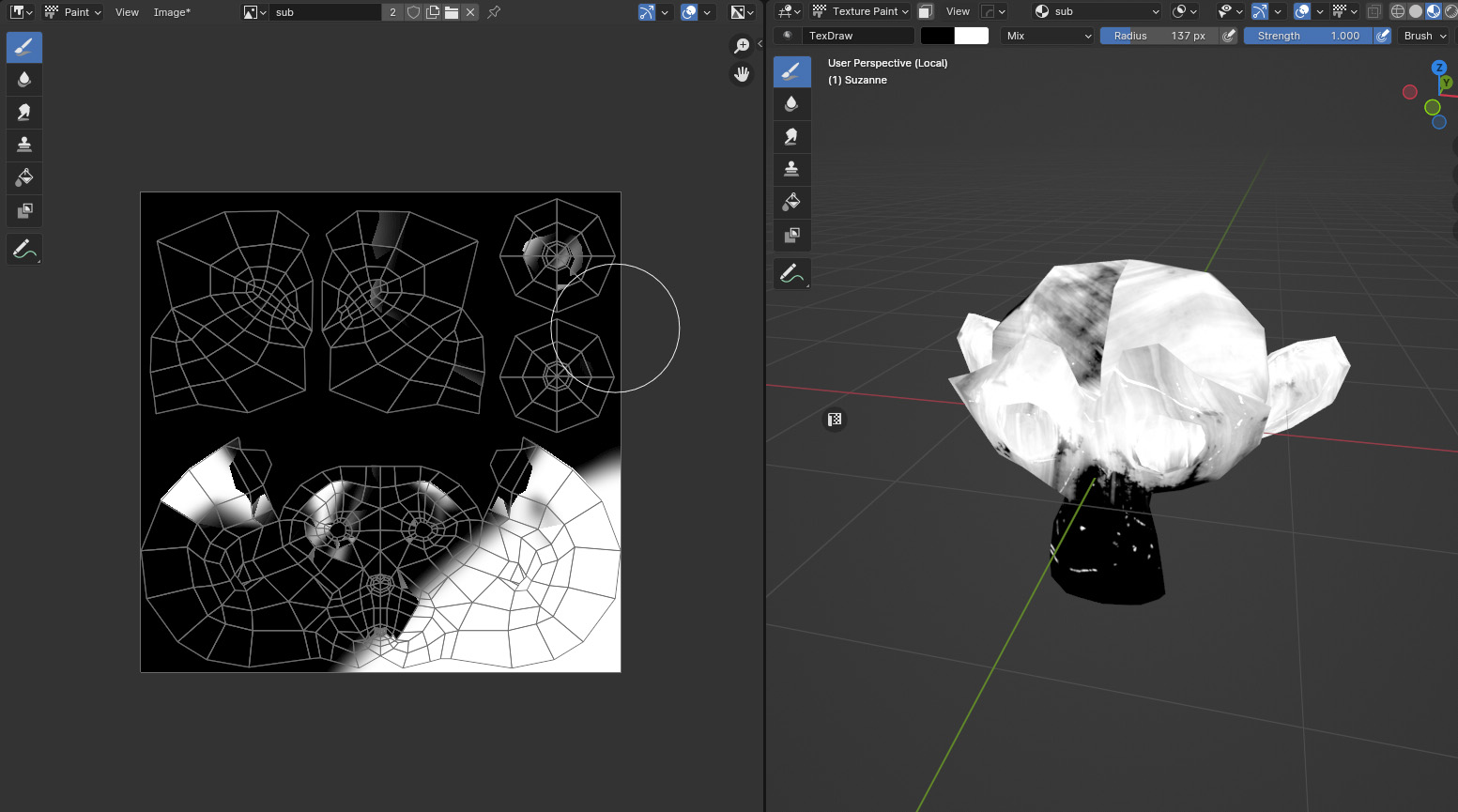
Task: Toggle overlays in image editor header
Action: [x=689, y=12]
